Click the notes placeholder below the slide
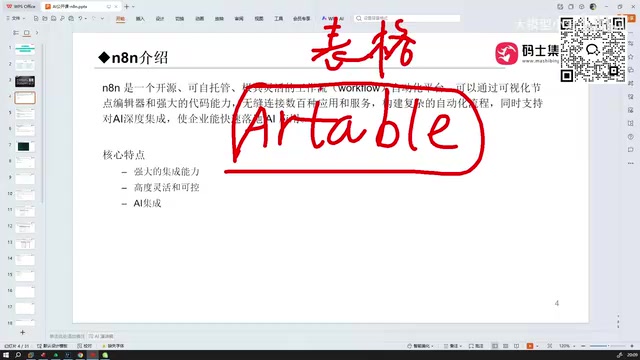This screenshot has height=360, width=640. tap(67, 336)
